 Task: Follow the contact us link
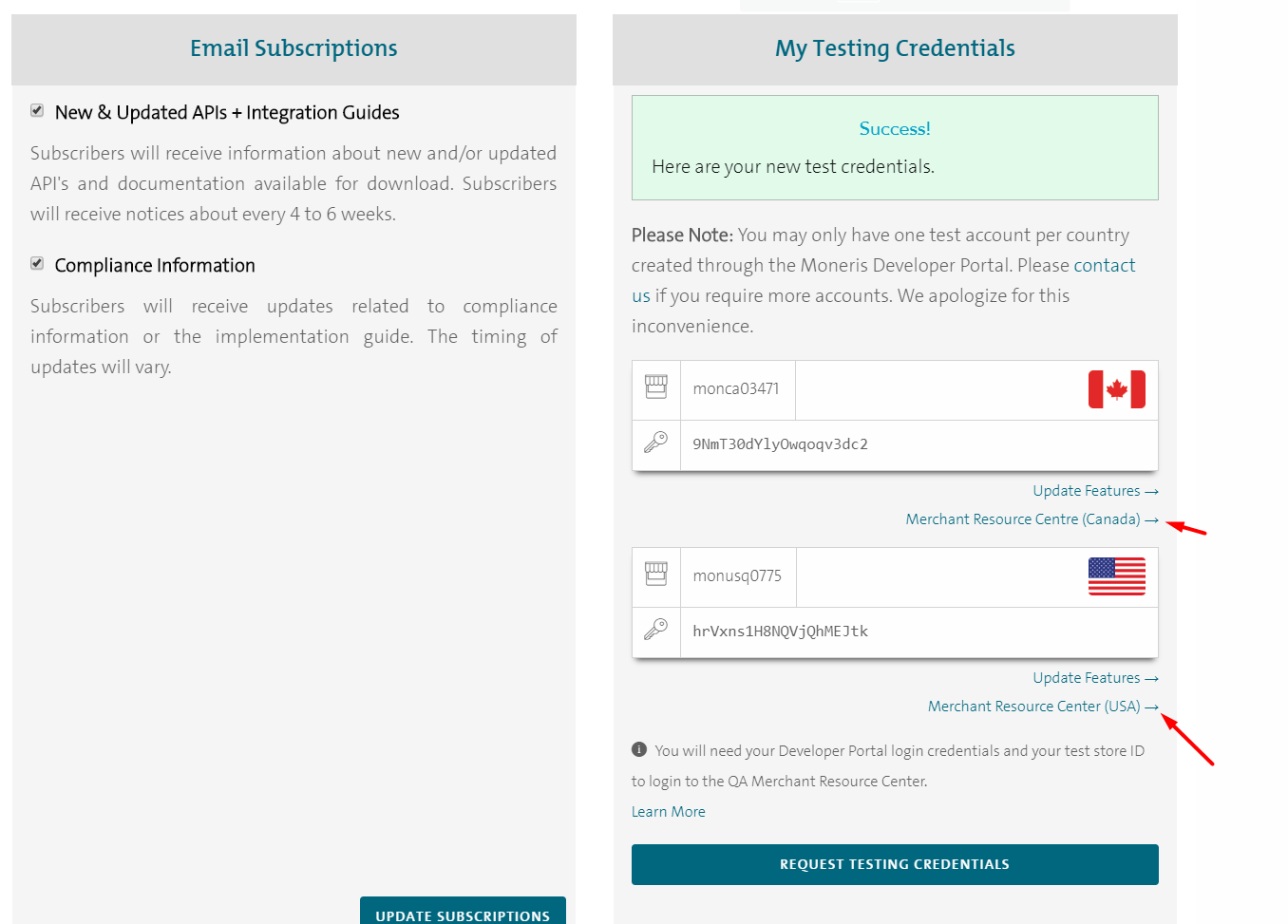point(1105,265)
